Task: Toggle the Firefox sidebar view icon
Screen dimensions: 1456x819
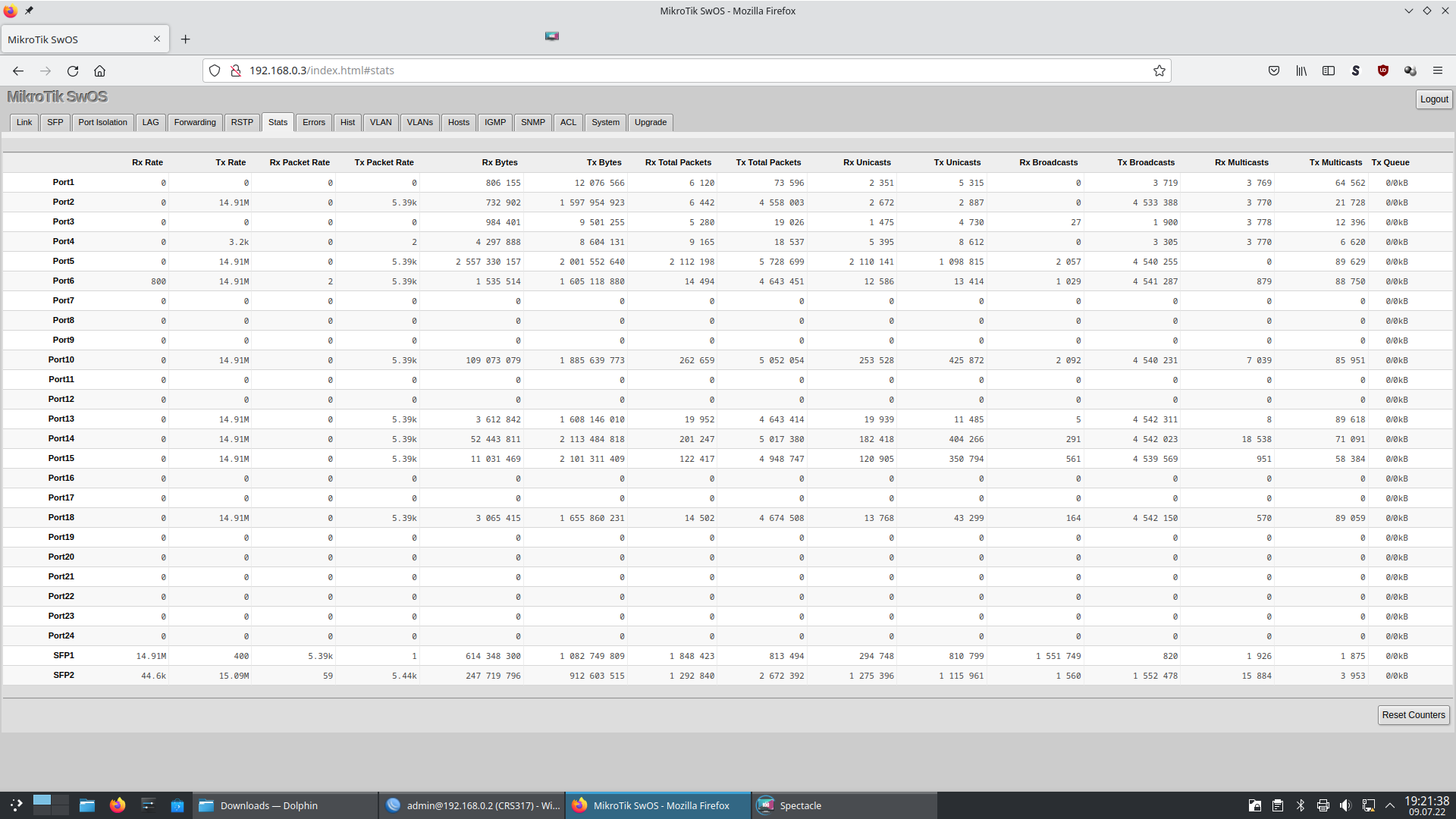Action: 1329,71
